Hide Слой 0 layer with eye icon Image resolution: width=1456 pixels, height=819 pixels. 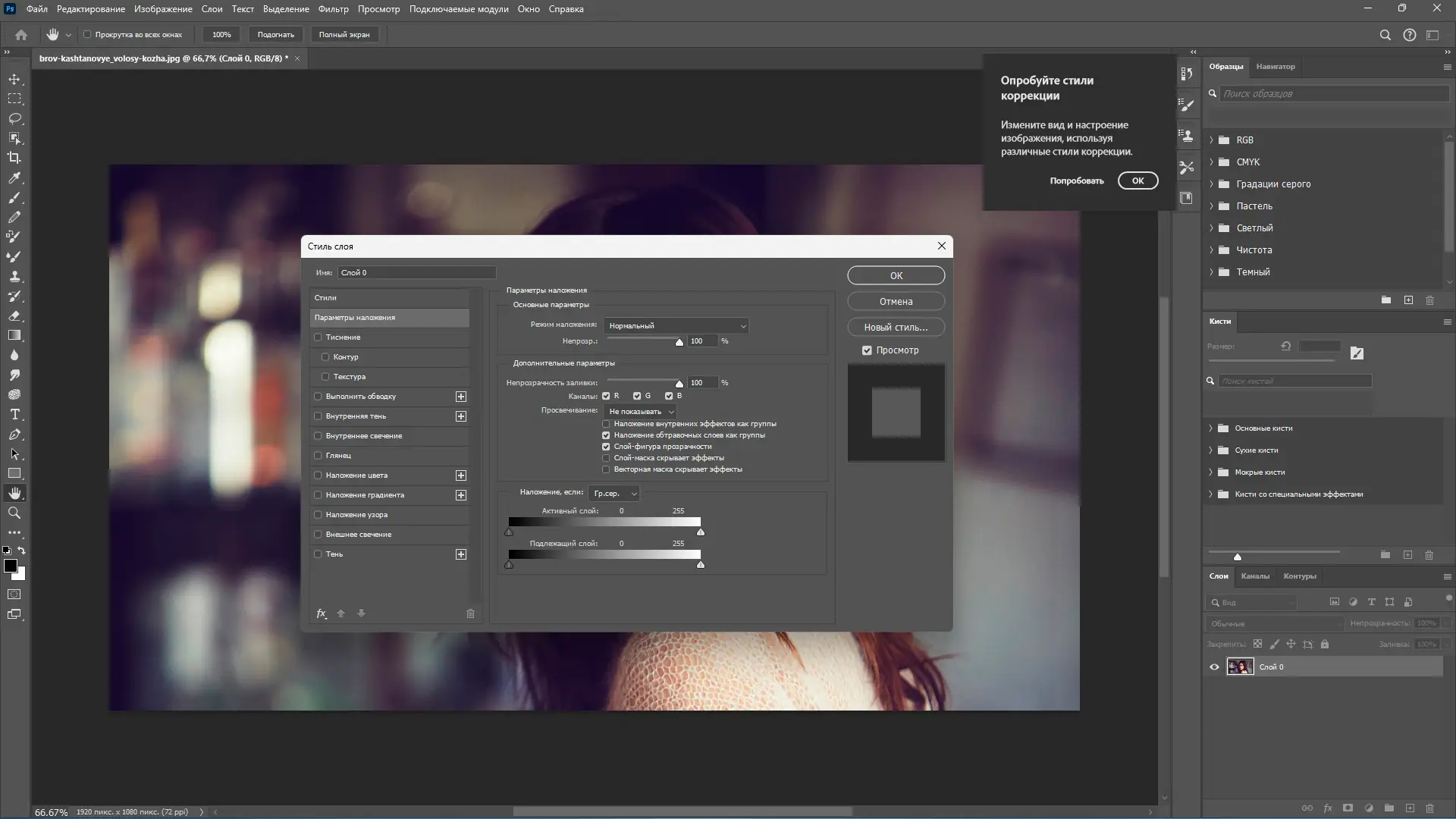coord(1214,667)
